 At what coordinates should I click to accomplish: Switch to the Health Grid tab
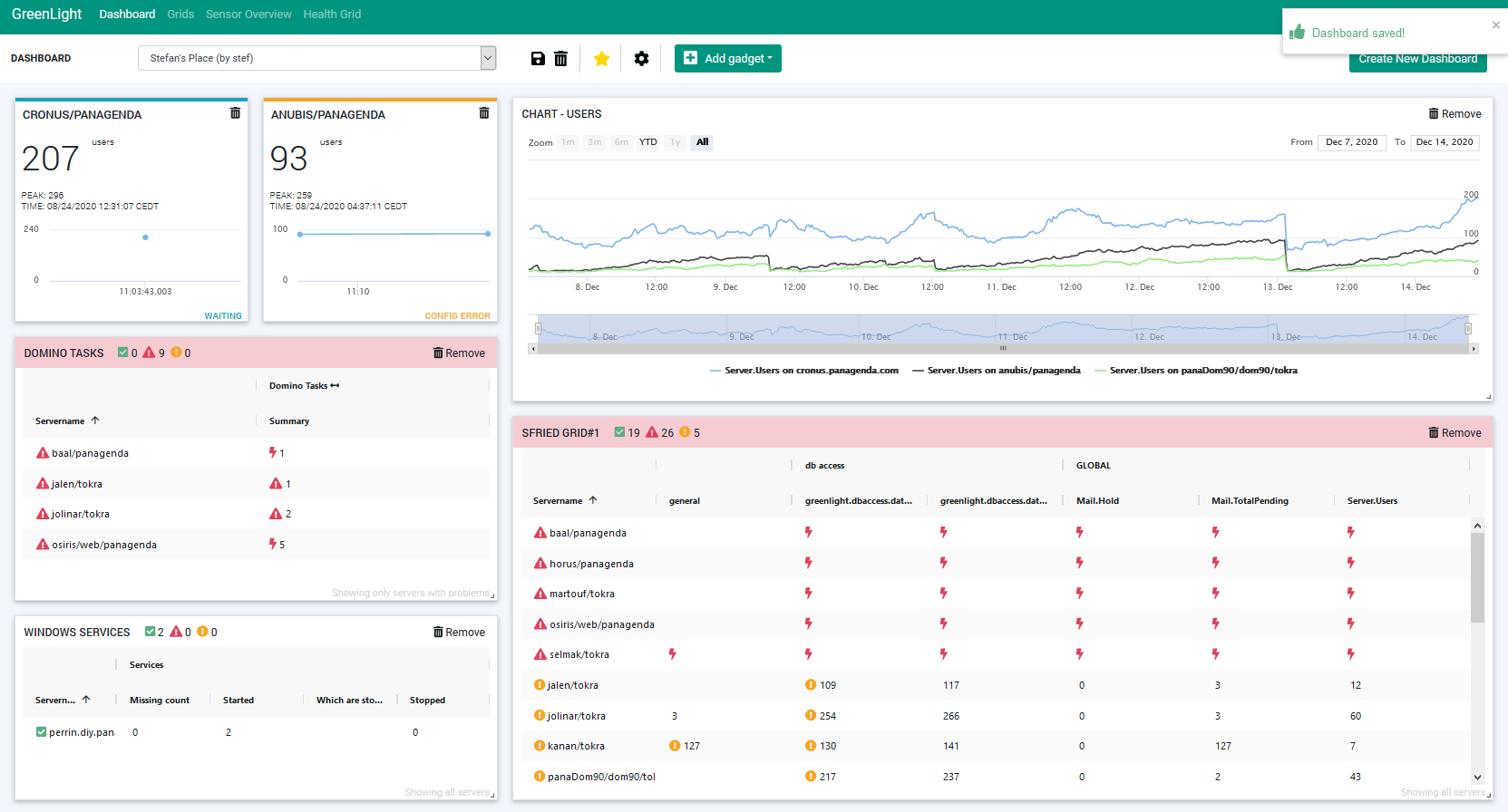[332, 14]
